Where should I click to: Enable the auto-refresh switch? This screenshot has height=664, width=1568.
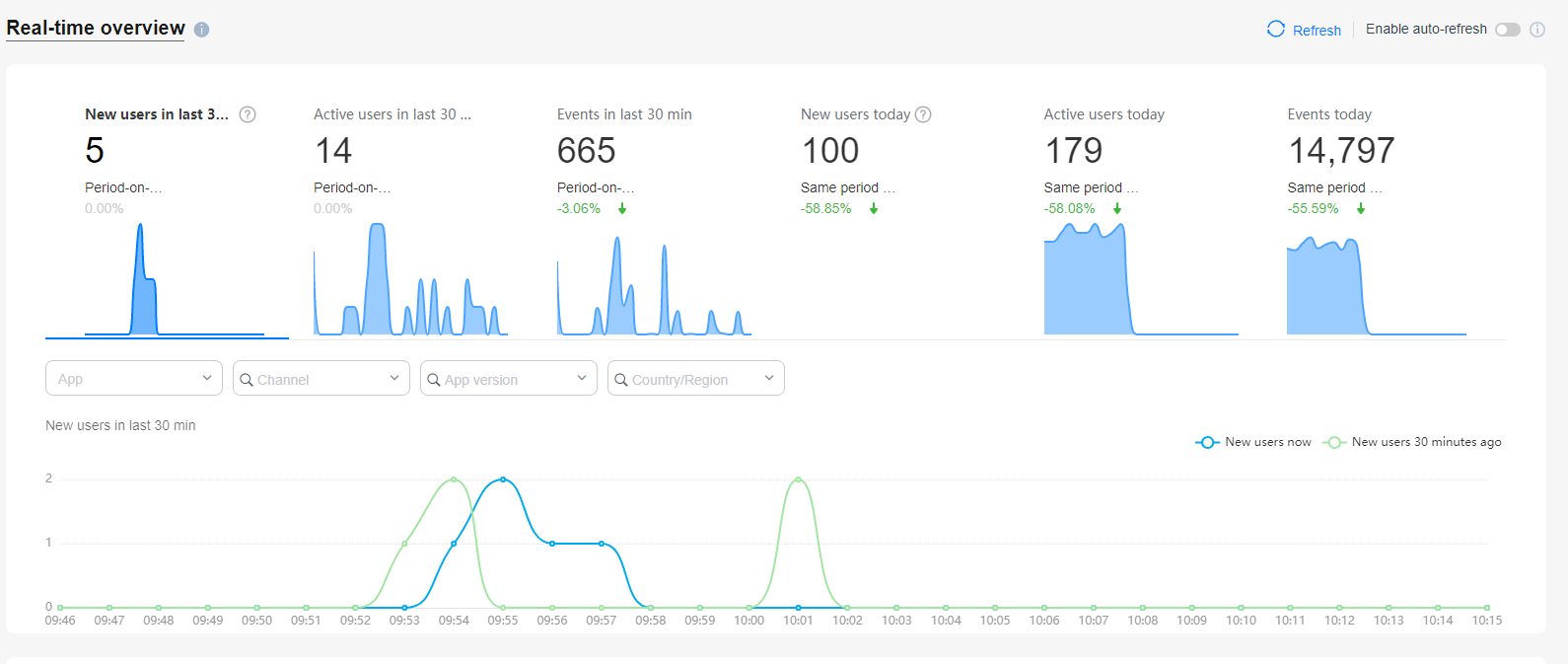coord(1507,30)
